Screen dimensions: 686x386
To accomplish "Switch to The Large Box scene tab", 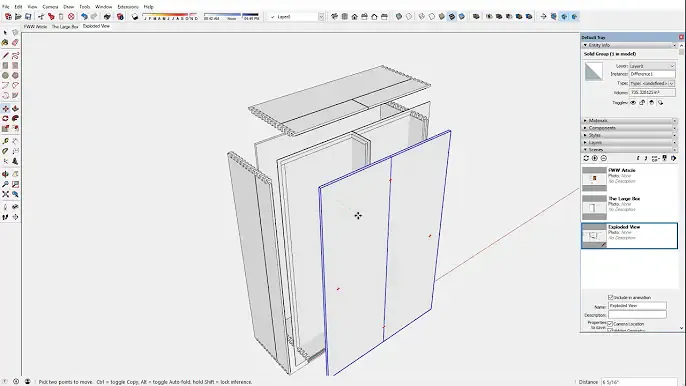I will click(x=65, y=27).
